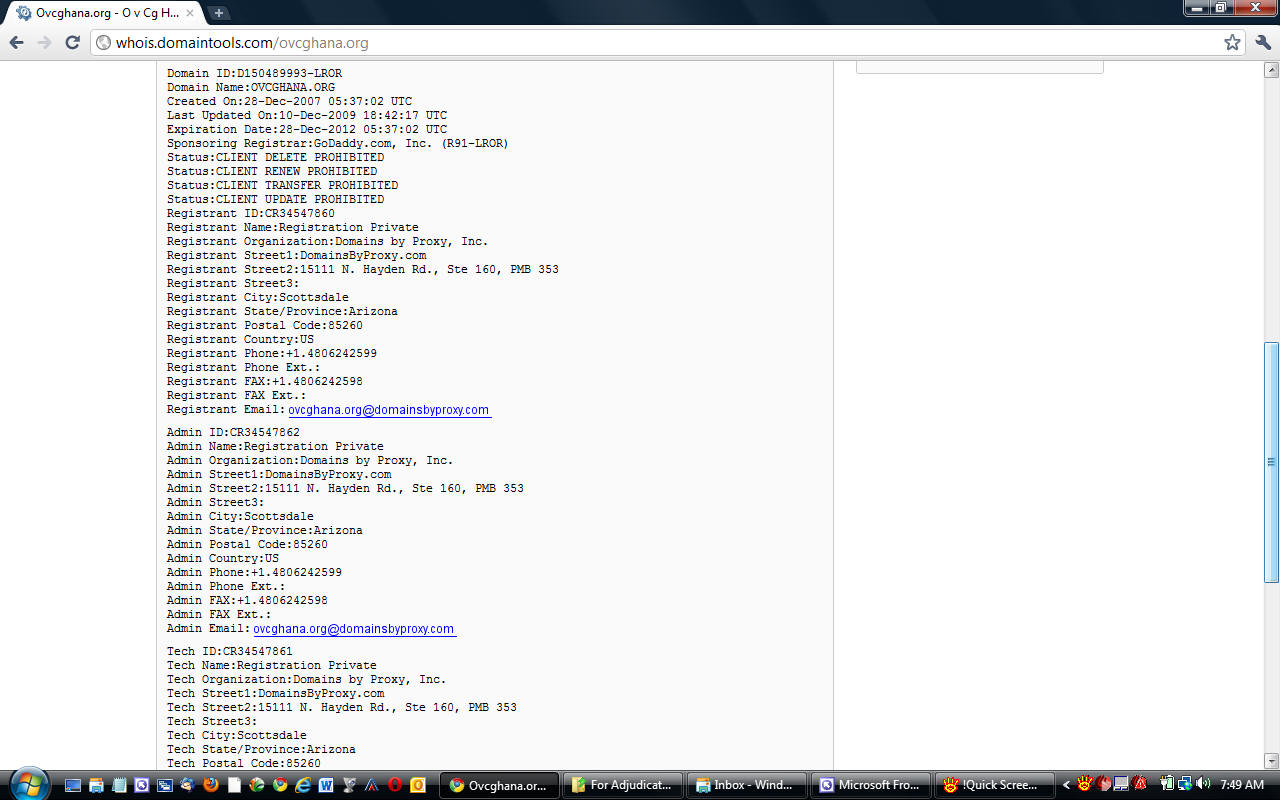Bookmark this page with the star icon

(x=1232, y=42)
